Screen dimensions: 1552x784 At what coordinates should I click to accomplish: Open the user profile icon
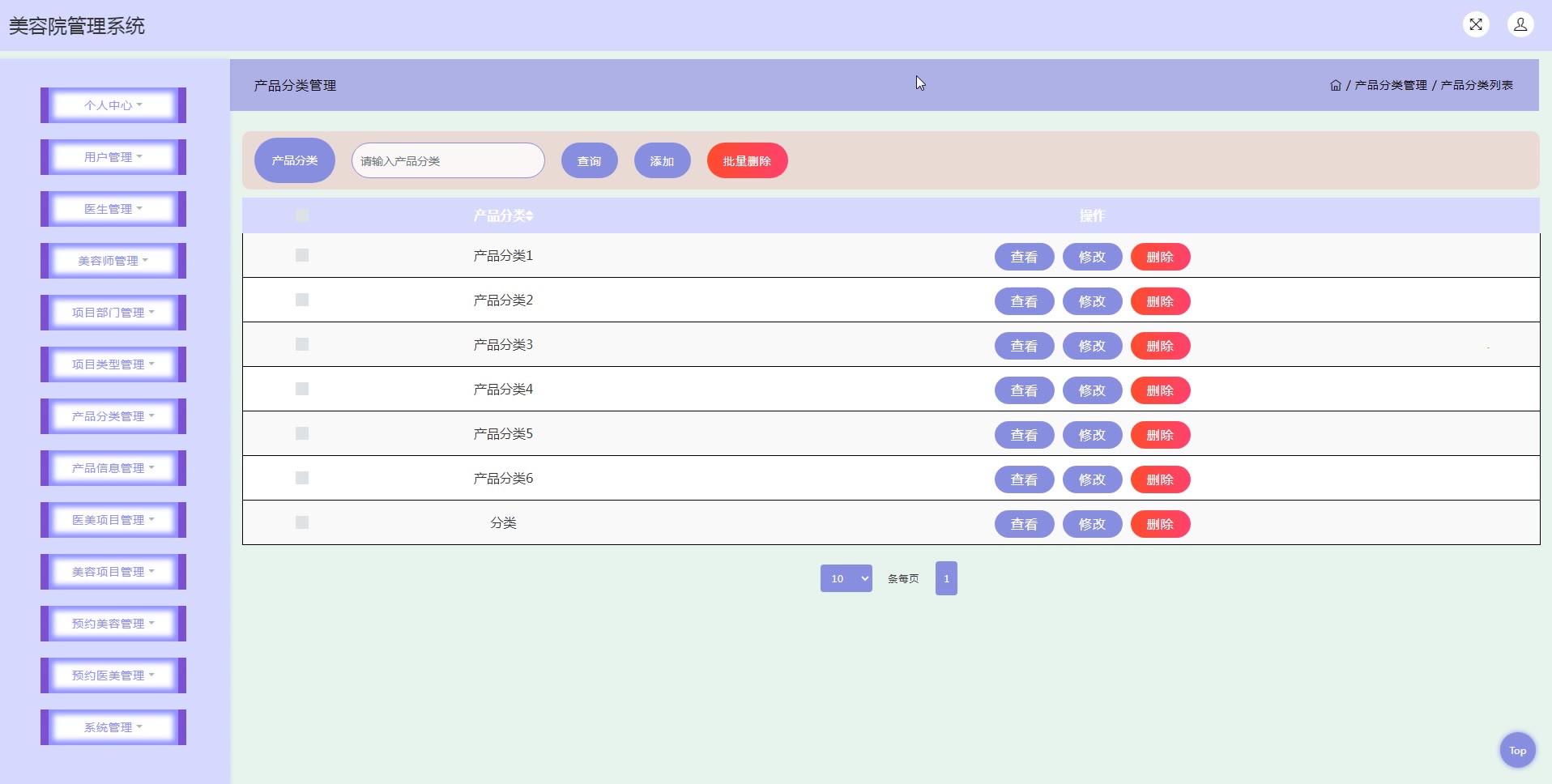[1520, 24]
